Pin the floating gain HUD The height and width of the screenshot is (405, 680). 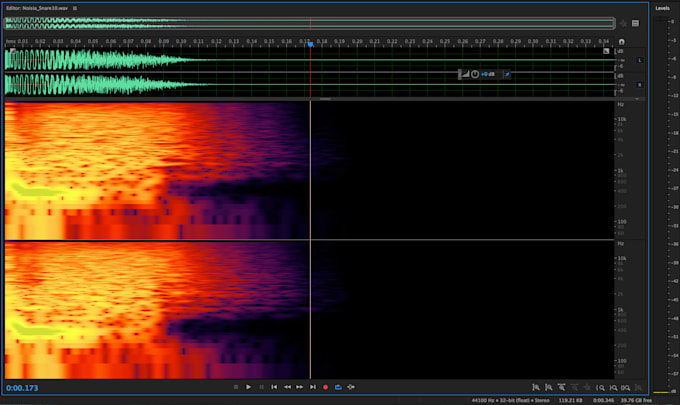coord(507,74)
